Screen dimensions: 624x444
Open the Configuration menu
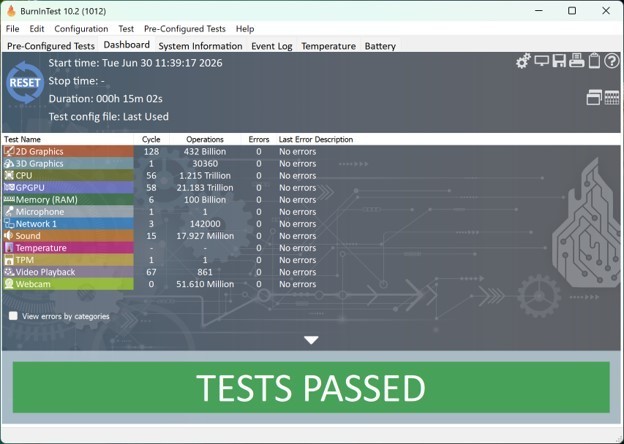[x=81, y=29]
